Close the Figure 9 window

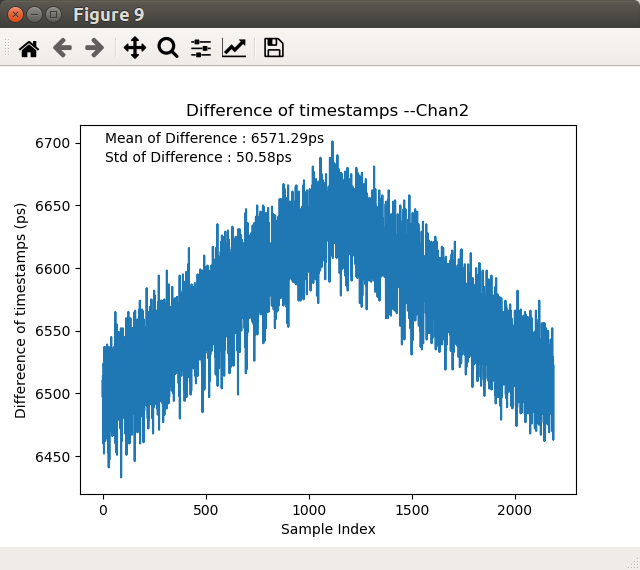[x=15, y=15]
